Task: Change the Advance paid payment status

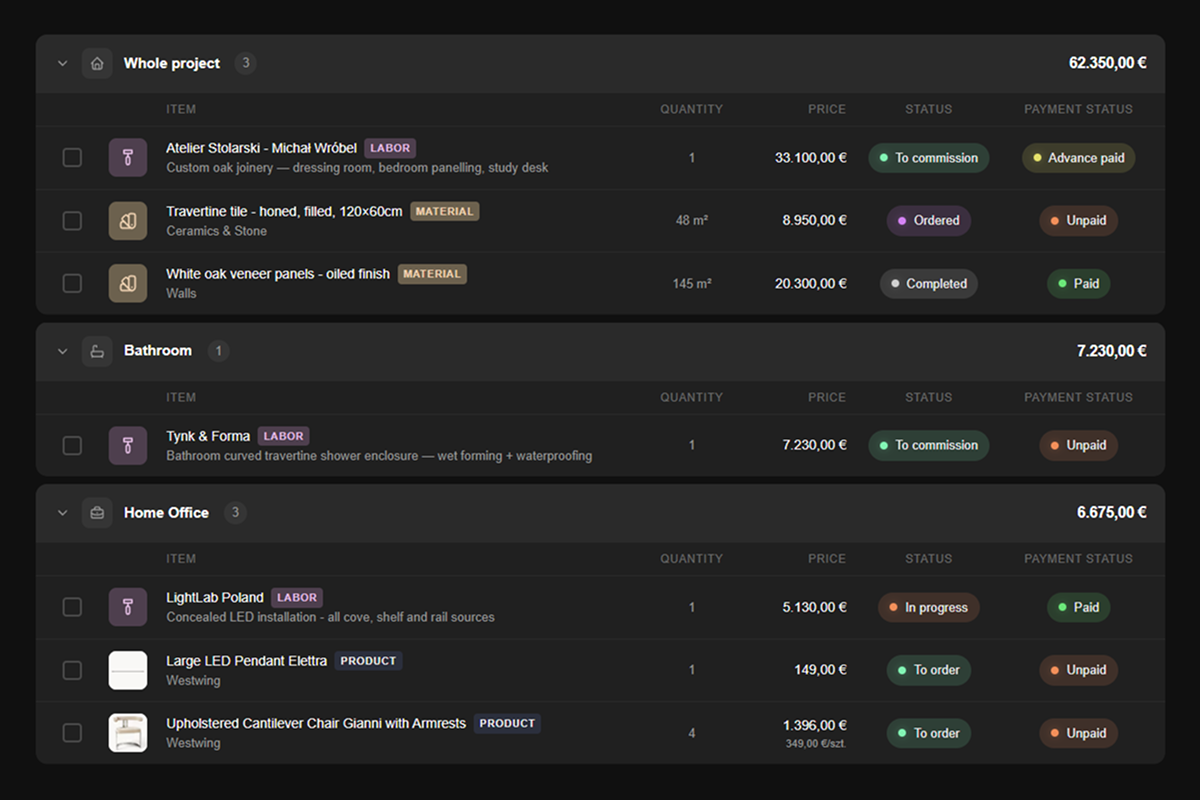Action: (1078, 158)
